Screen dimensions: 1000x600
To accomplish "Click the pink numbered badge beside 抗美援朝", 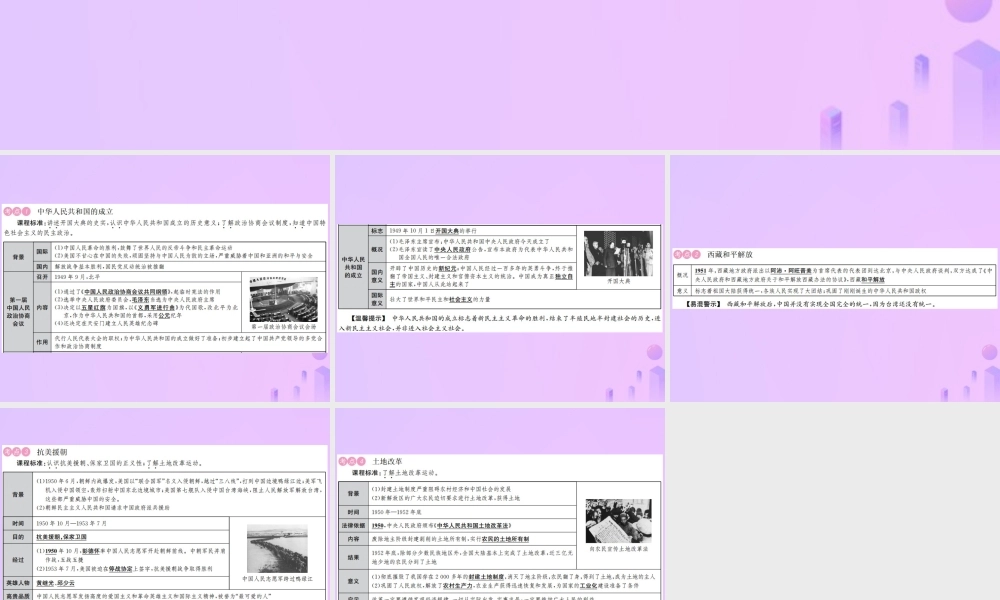I will tap(17, 451).
